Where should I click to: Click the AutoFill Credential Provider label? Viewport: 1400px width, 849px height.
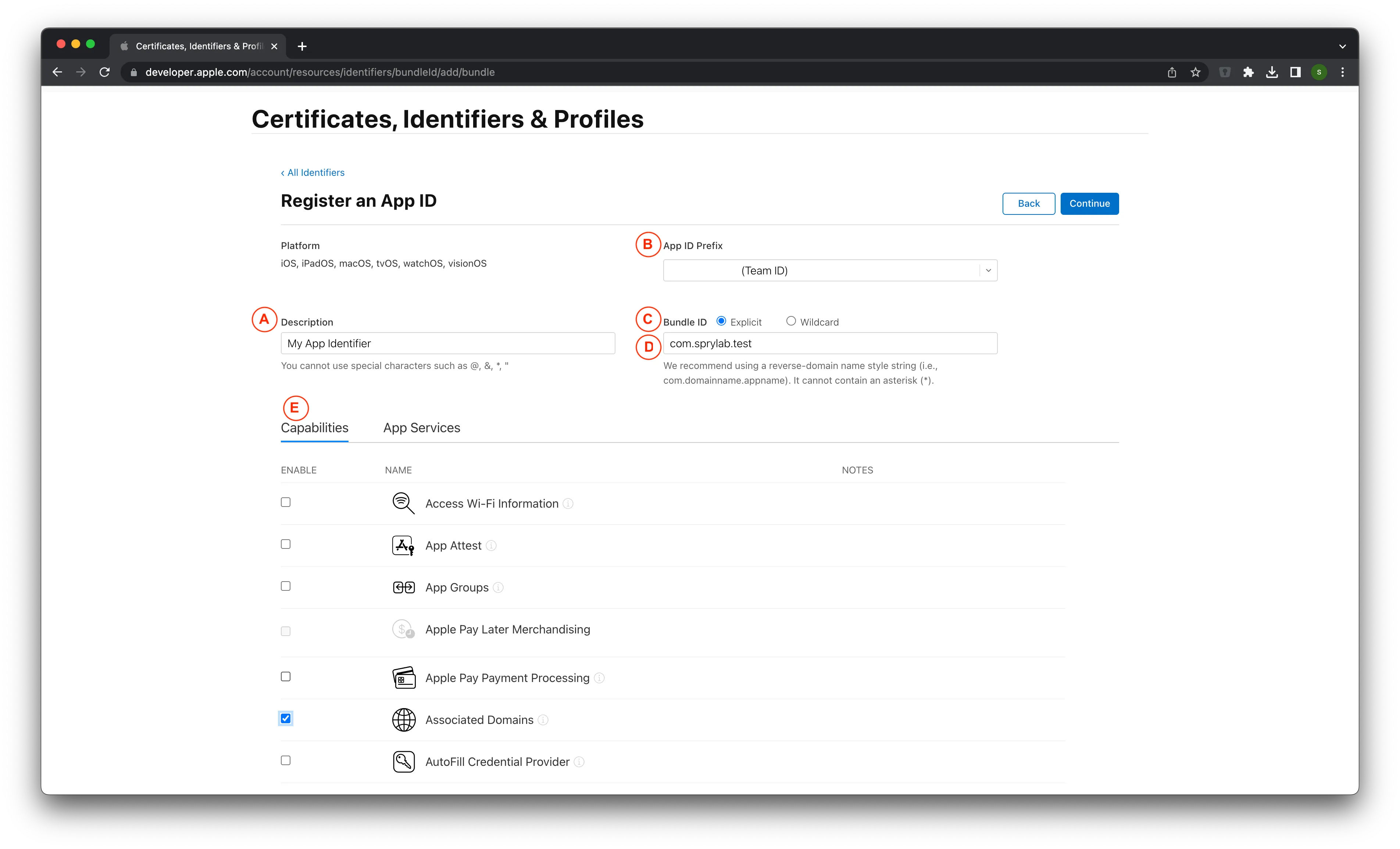(x=497, y=763)
